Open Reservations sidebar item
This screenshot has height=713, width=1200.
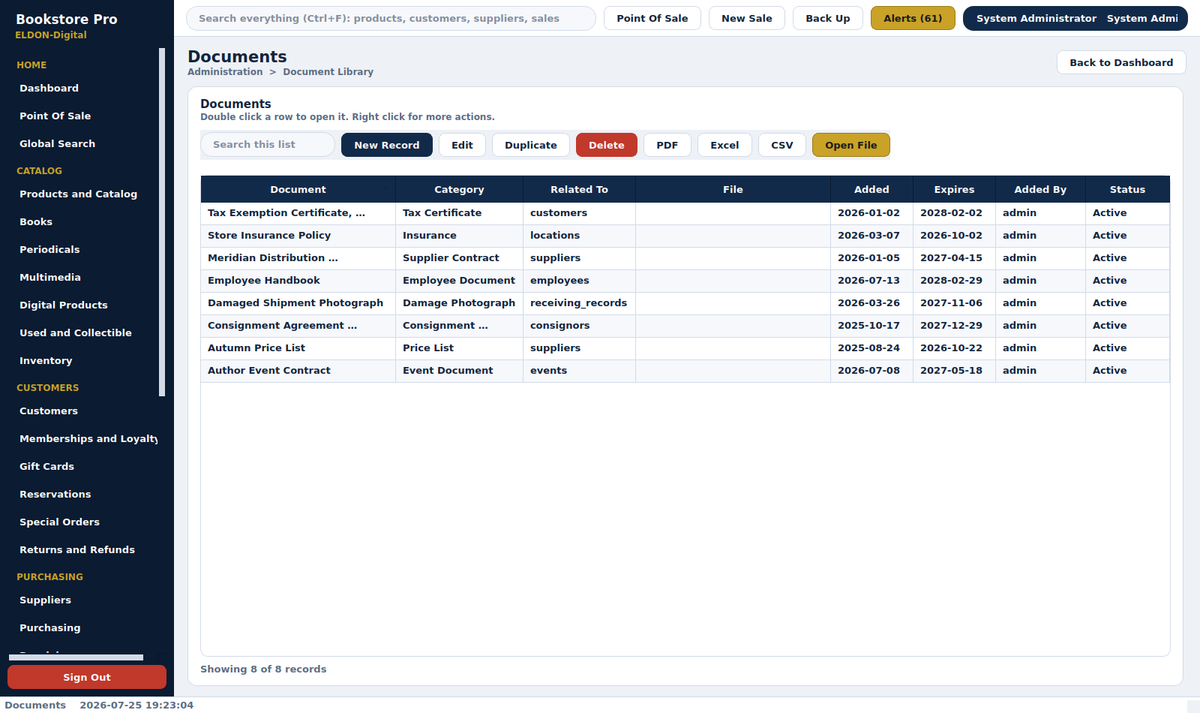pos(55,494)
